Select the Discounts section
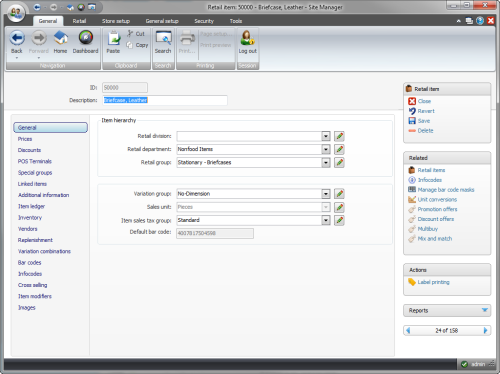 pyautogui.click(x=29, y=150)
